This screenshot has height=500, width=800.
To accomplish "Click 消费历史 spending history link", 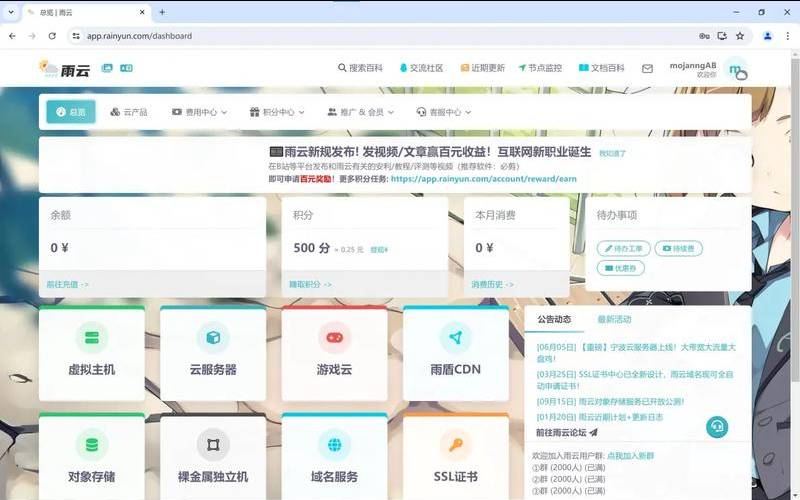I will [492, 284].
